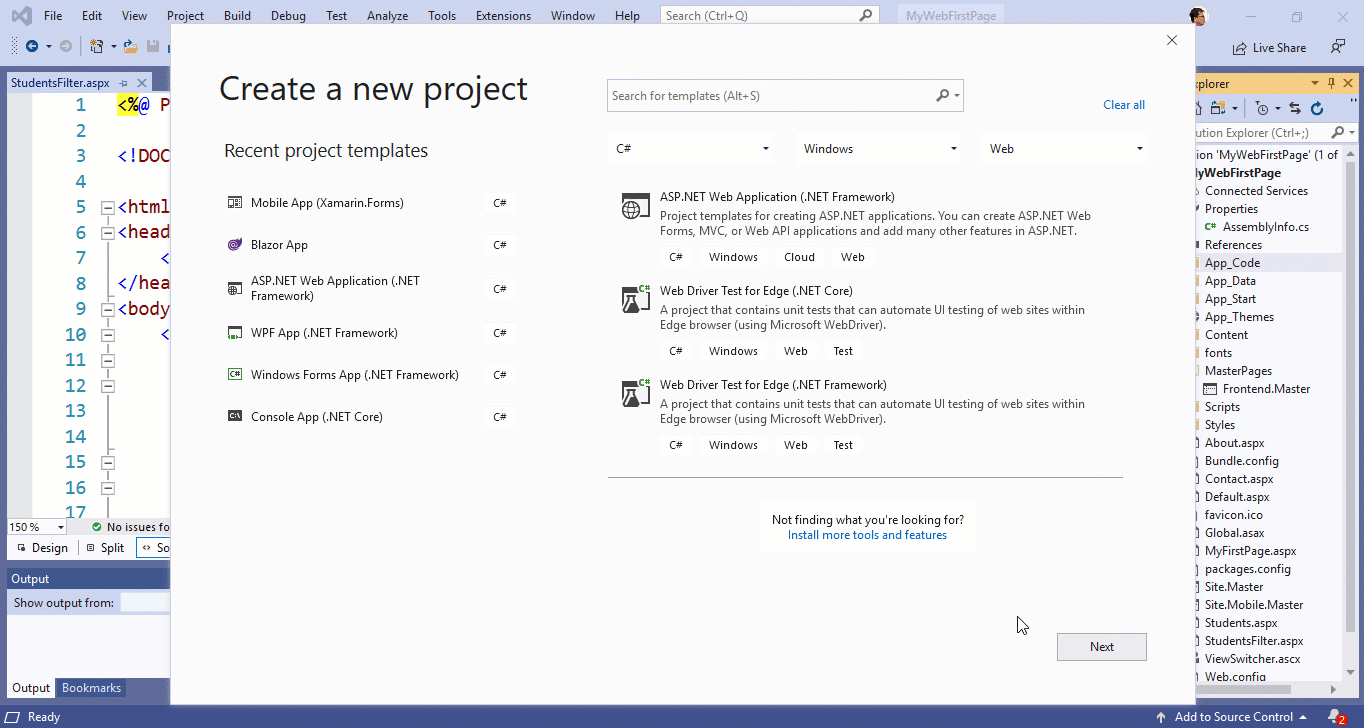This screenshot has height=728, width=1364.
Task: Toggle the Solution Explorer auto-hide pin
Action: [x=1331, y=84]
